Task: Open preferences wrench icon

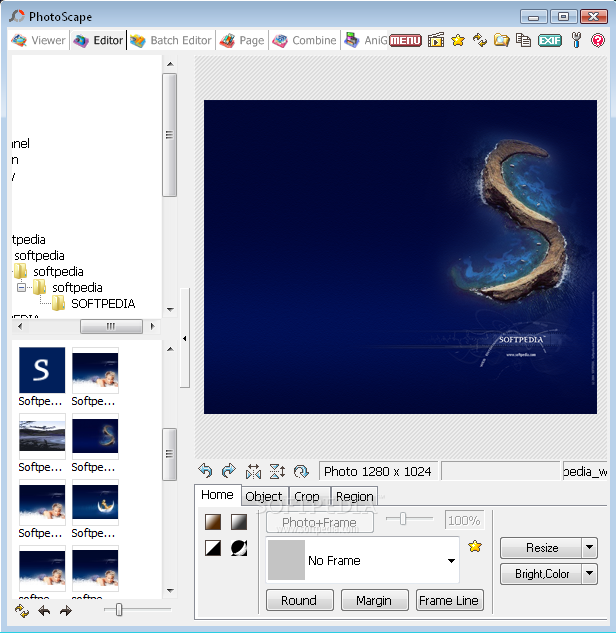Action: tap(576, 40)
